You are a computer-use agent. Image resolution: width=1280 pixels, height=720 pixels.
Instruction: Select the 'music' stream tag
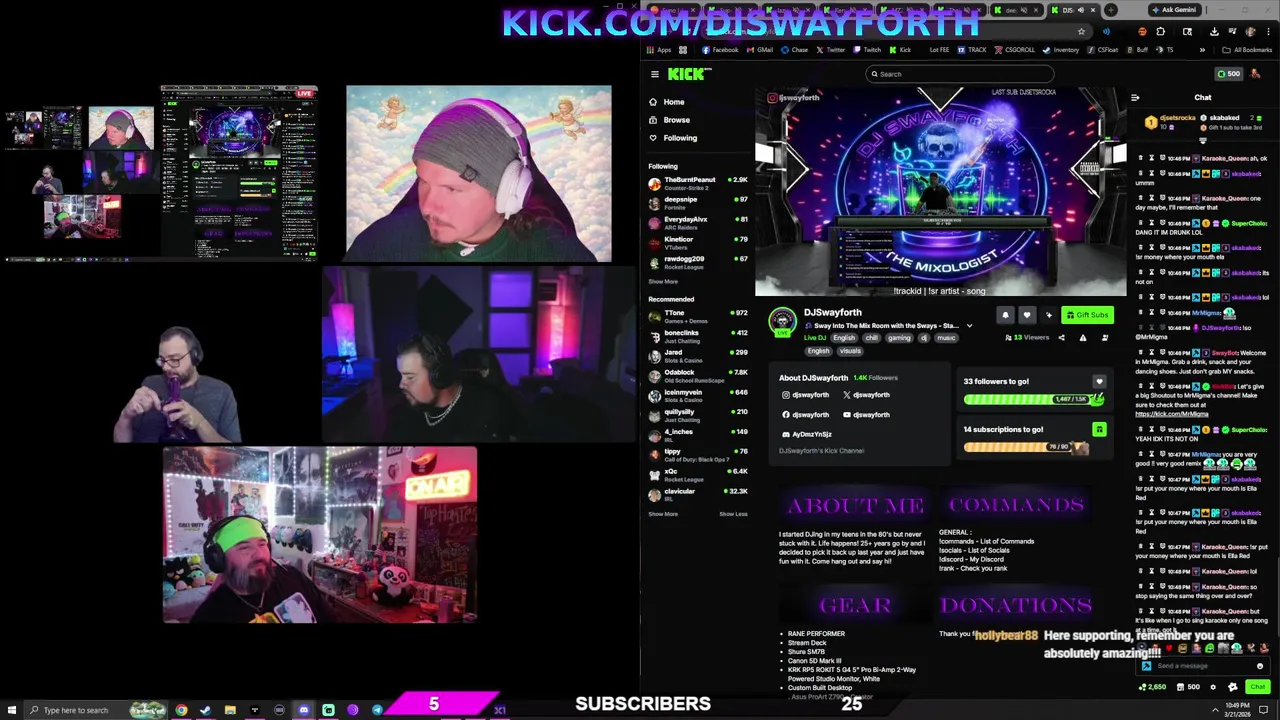[945, 338]
